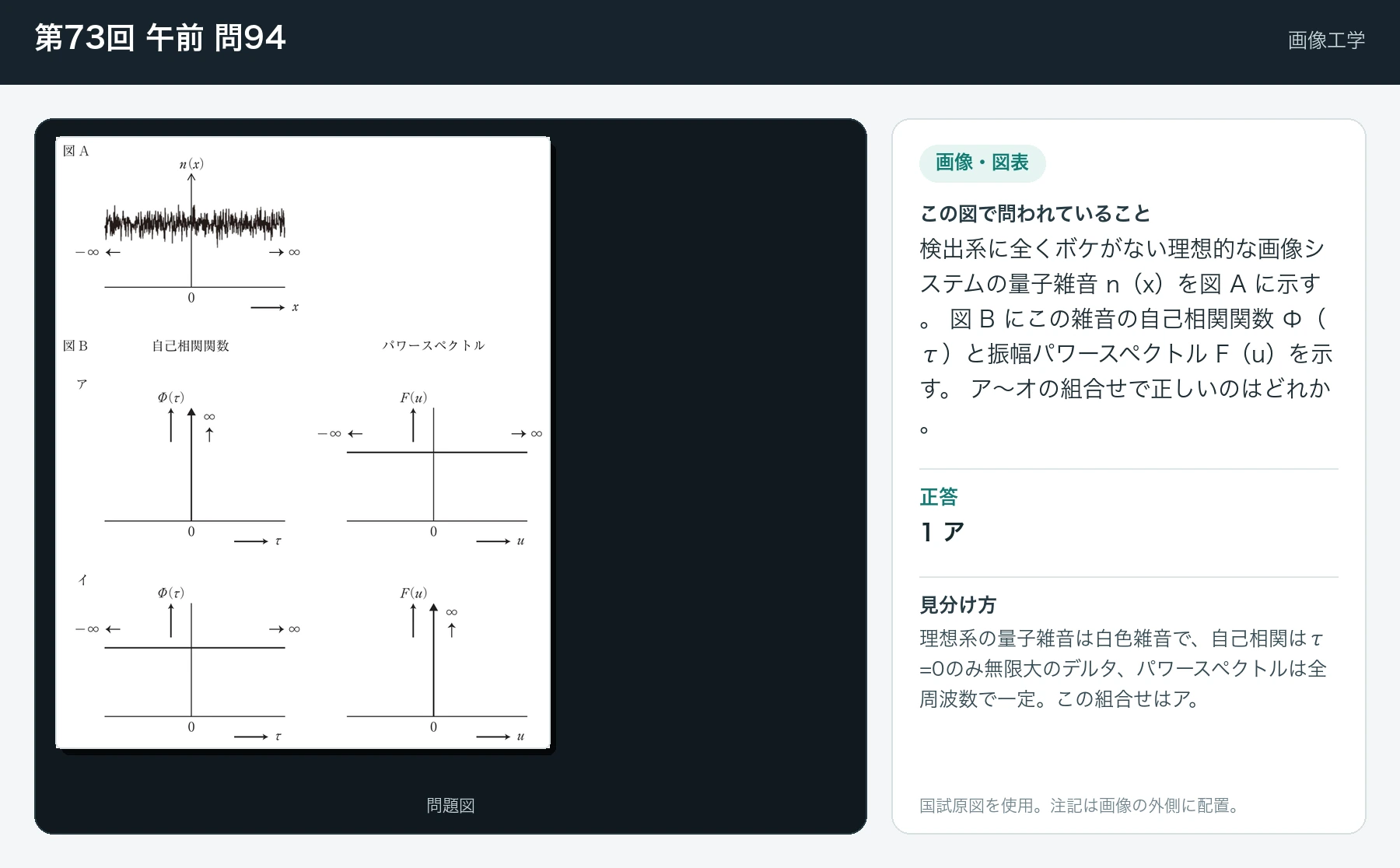Viewport: 1400px width, 868px height.
Task: Click the 自己相関関数 column heading
Action: [191, 345]
